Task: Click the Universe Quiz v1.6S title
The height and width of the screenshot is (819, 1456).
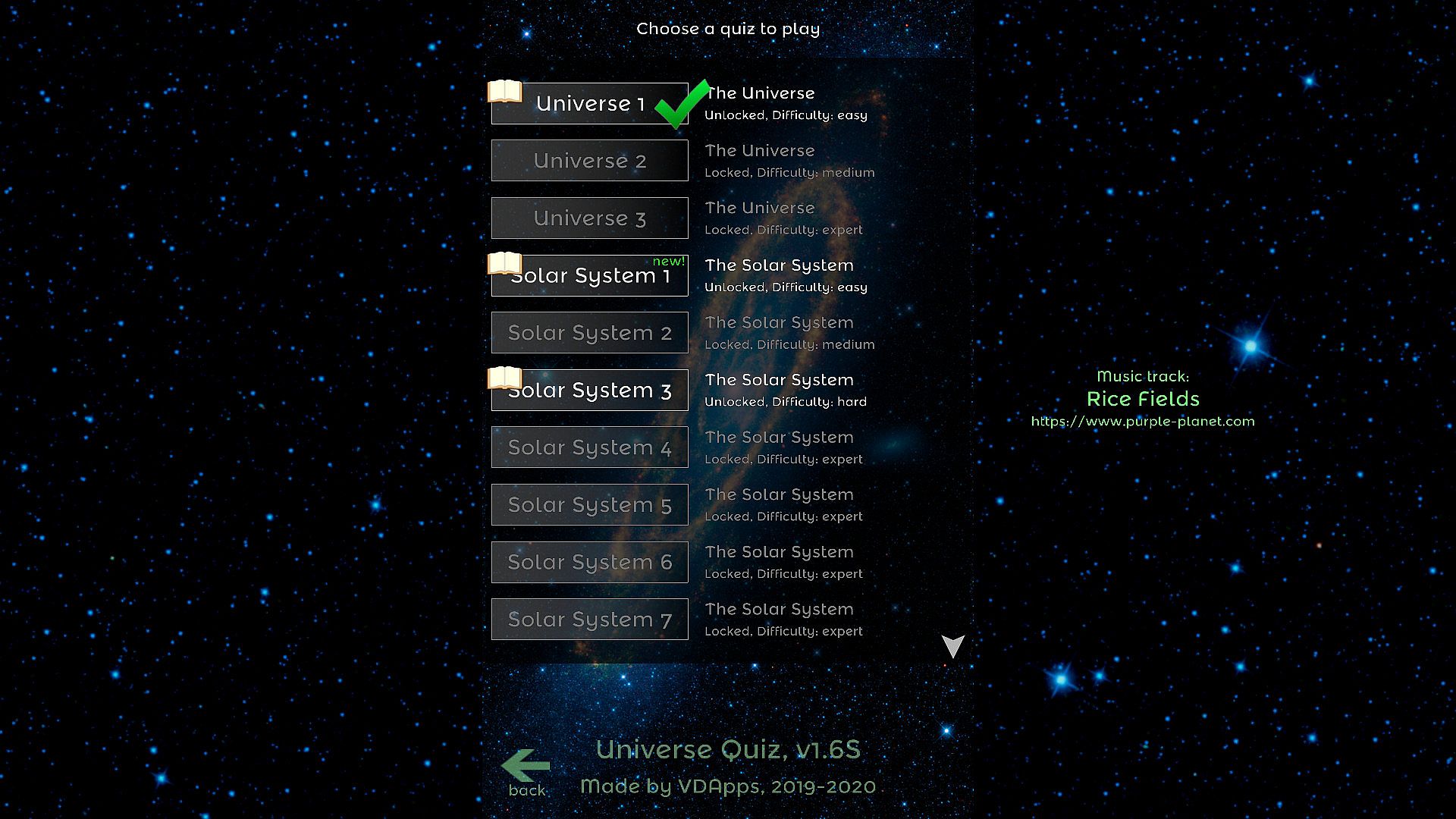Action: (727, 750)
